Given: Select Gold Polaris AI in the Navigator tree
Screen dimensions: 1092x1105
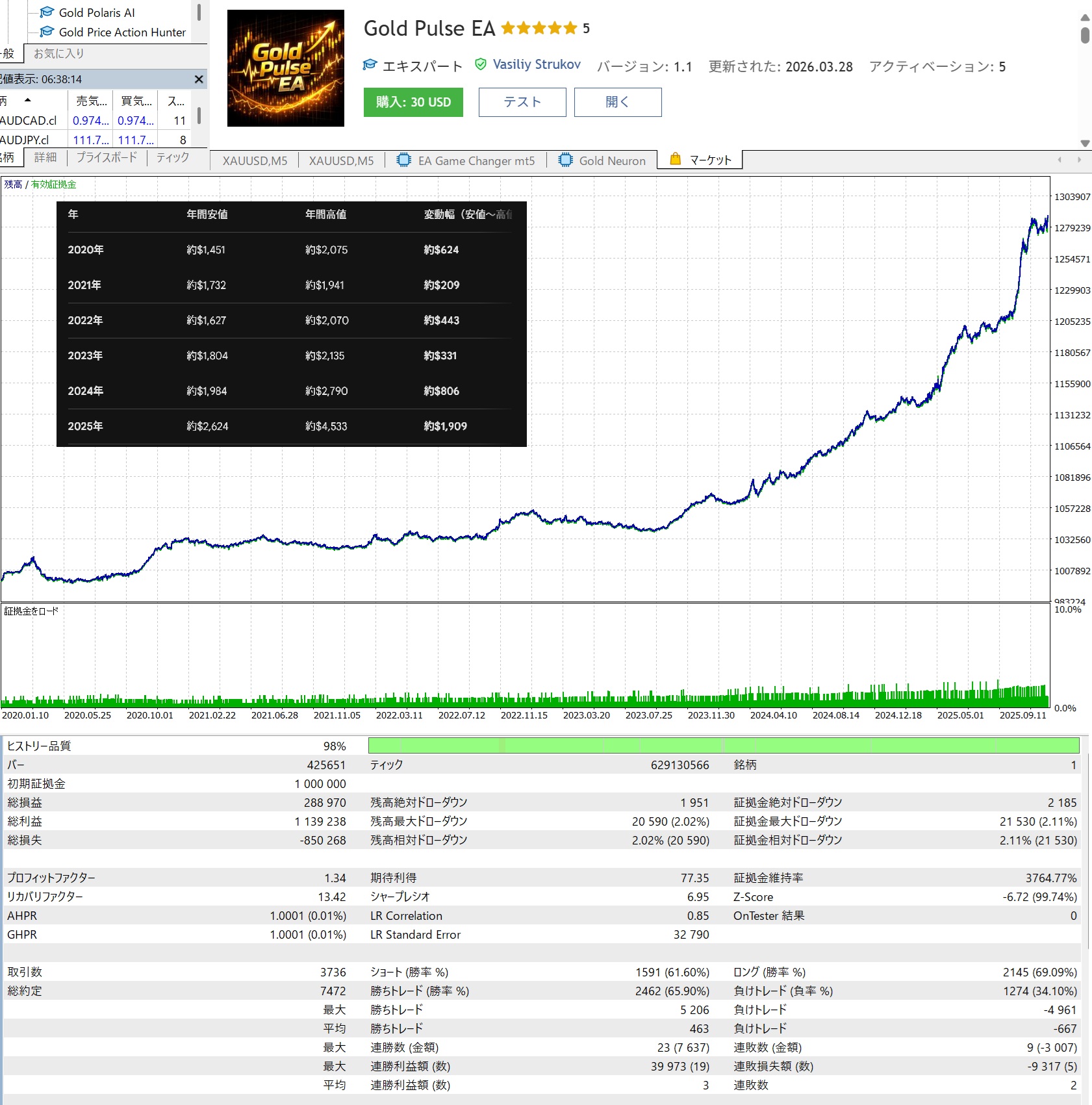Looking at the screenshot, I should click(x=97, y=12).
